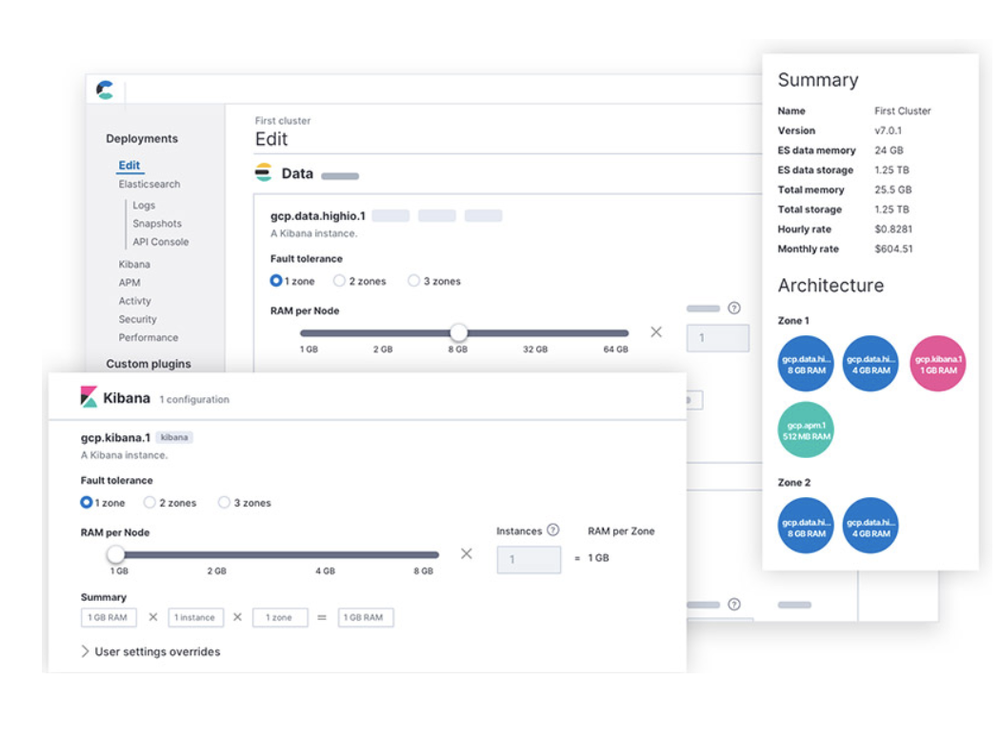
Task: Go to APM in the sidebar
Action: (129, 282)
